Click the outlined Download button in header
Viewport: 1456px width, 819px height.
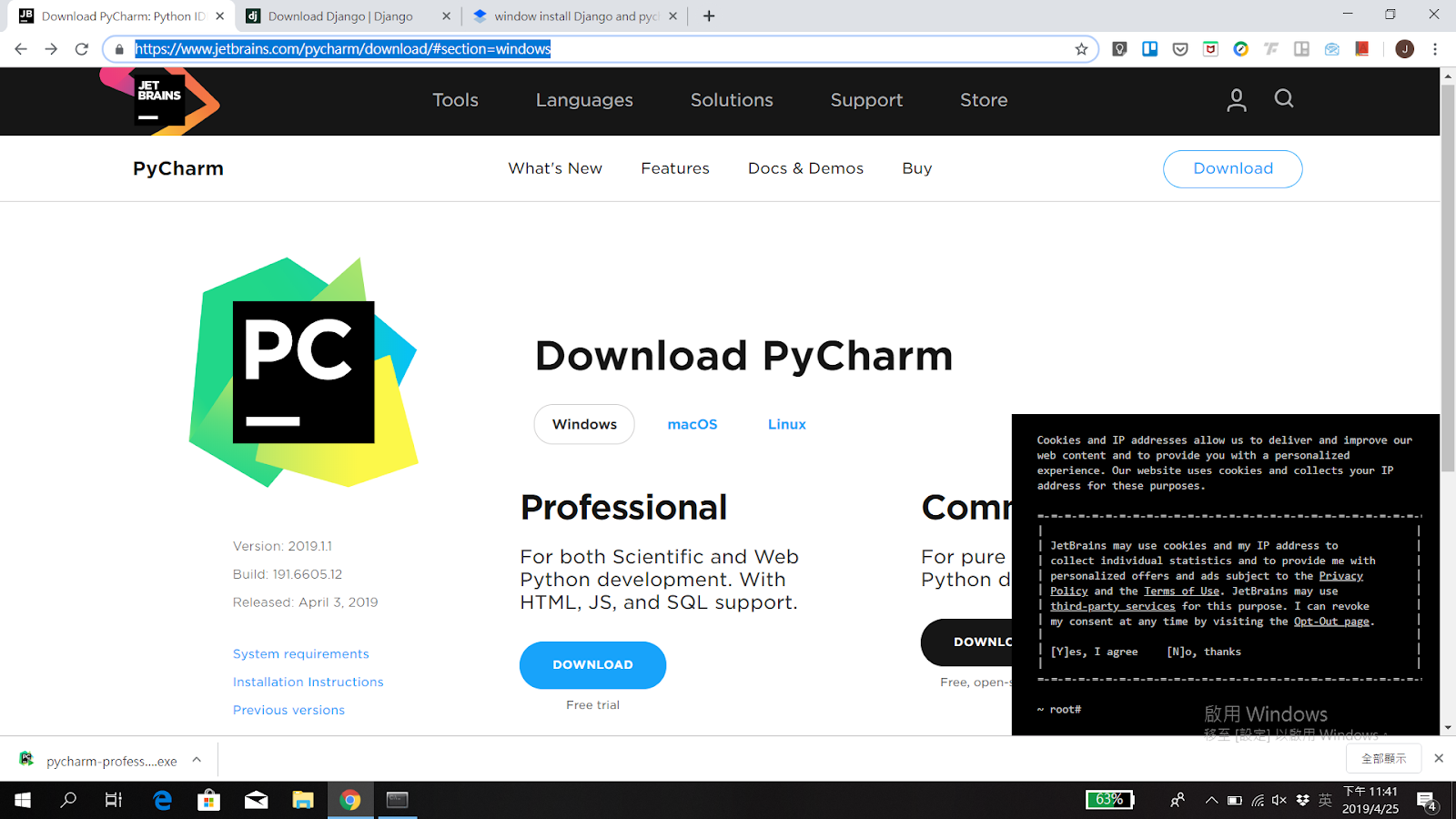(x=1233, y=168)
